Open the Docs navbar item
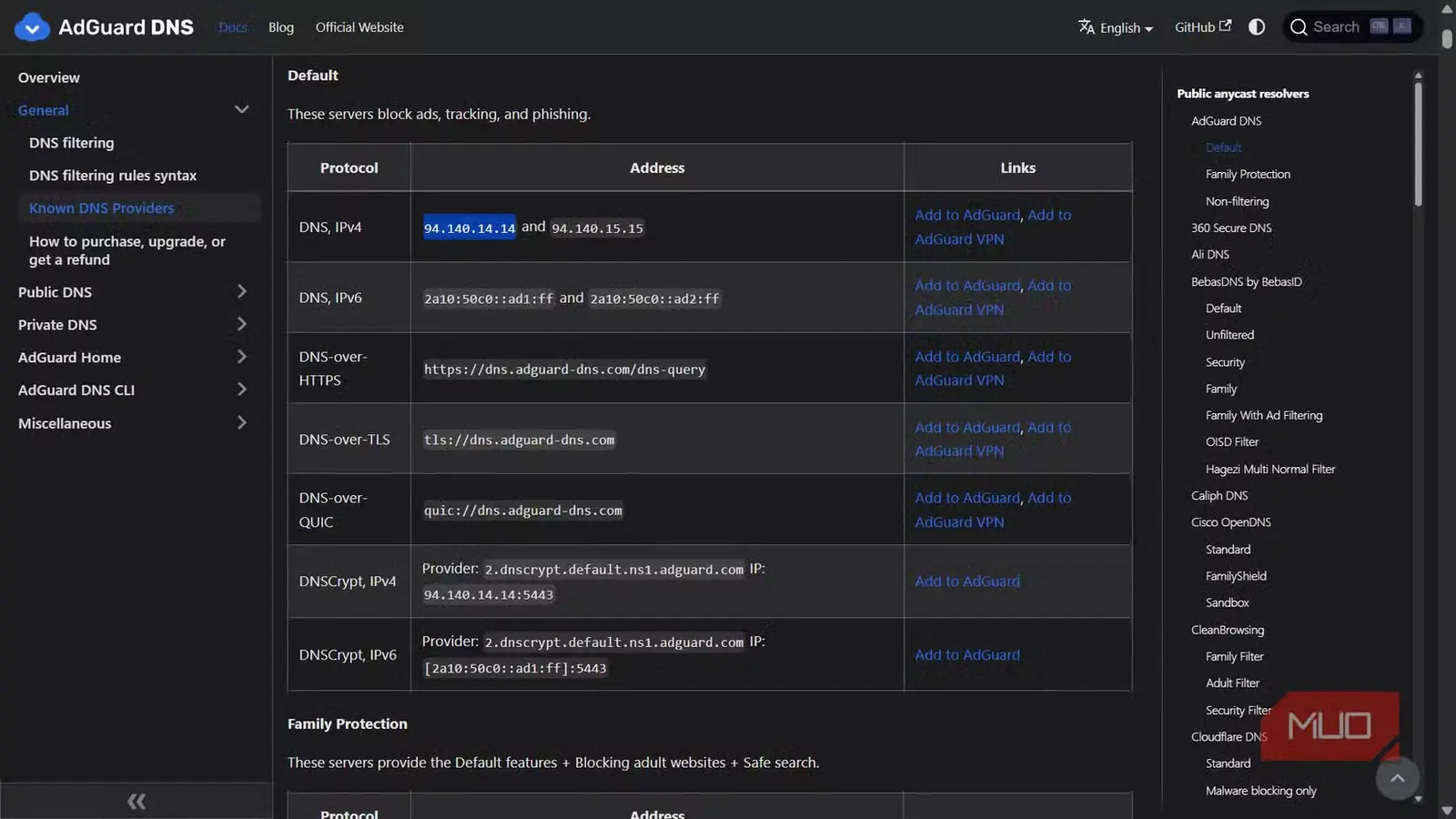 (233, 27)
